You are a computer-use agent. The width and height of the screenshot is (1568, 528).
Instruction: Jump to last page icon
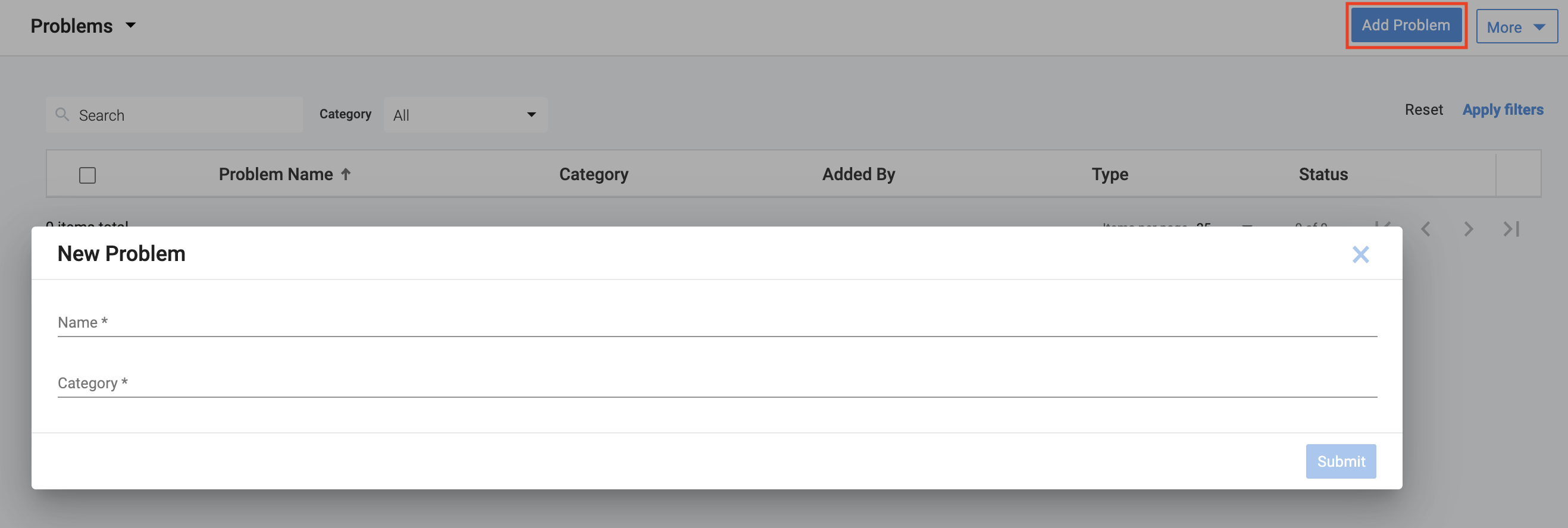click(1511, 229)
